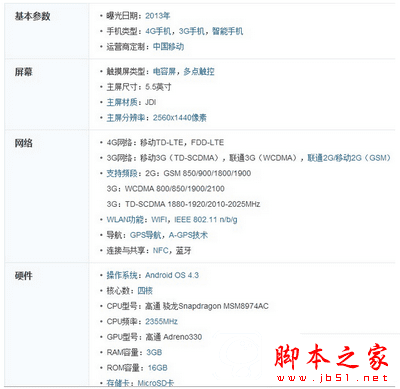Click the IEEE 802.11 n/b/g link
Screen dimensions: 400x389
206,220
